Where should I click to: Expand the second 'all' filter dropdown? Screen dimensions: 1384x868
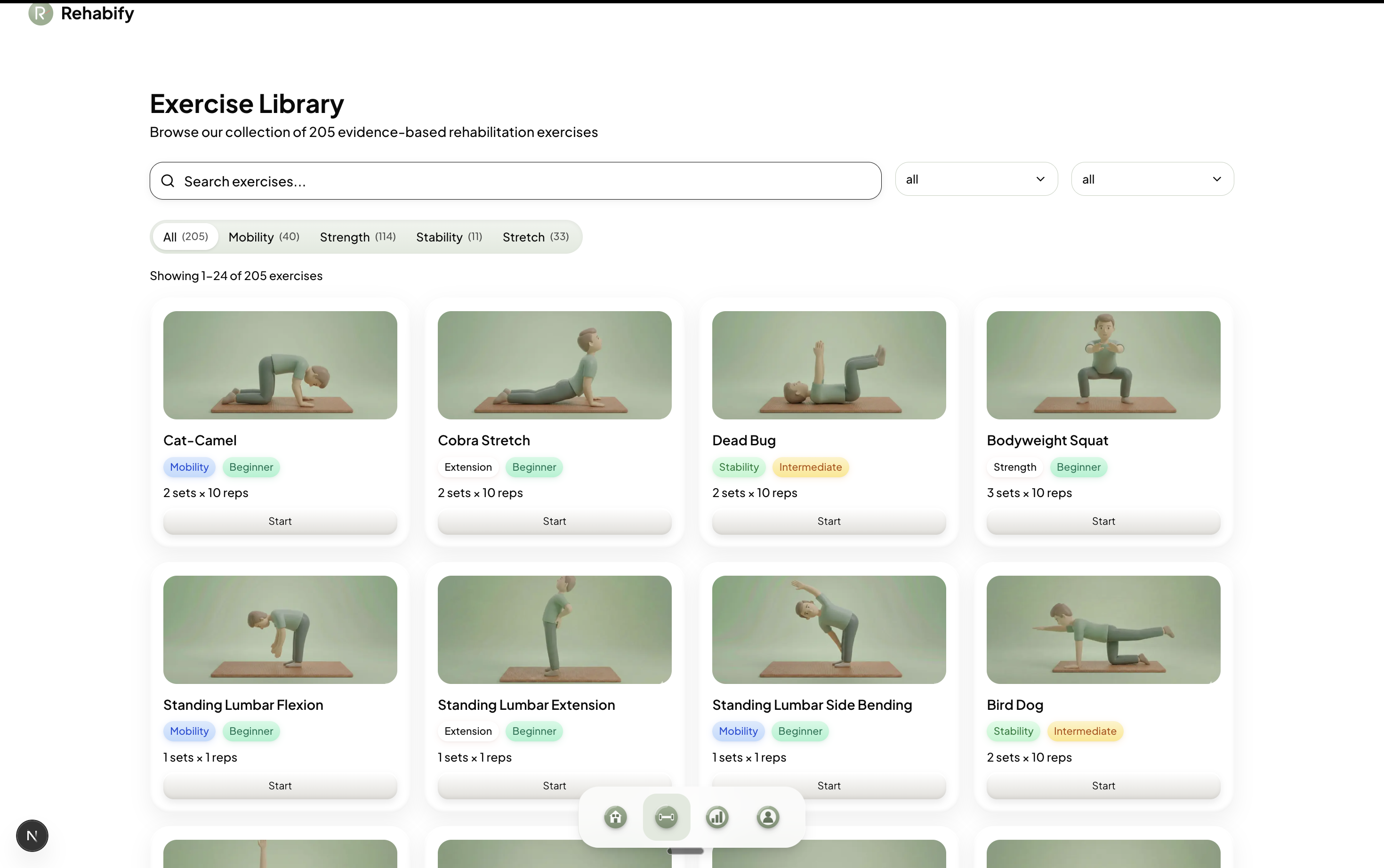1152,179
